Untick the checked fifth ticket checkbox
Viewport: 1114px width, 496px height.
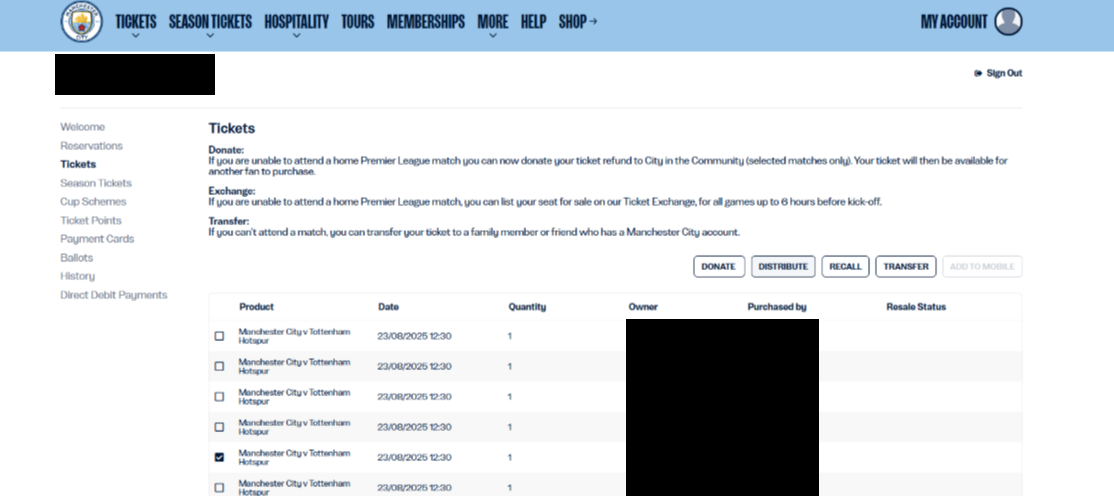pos(220,458)
